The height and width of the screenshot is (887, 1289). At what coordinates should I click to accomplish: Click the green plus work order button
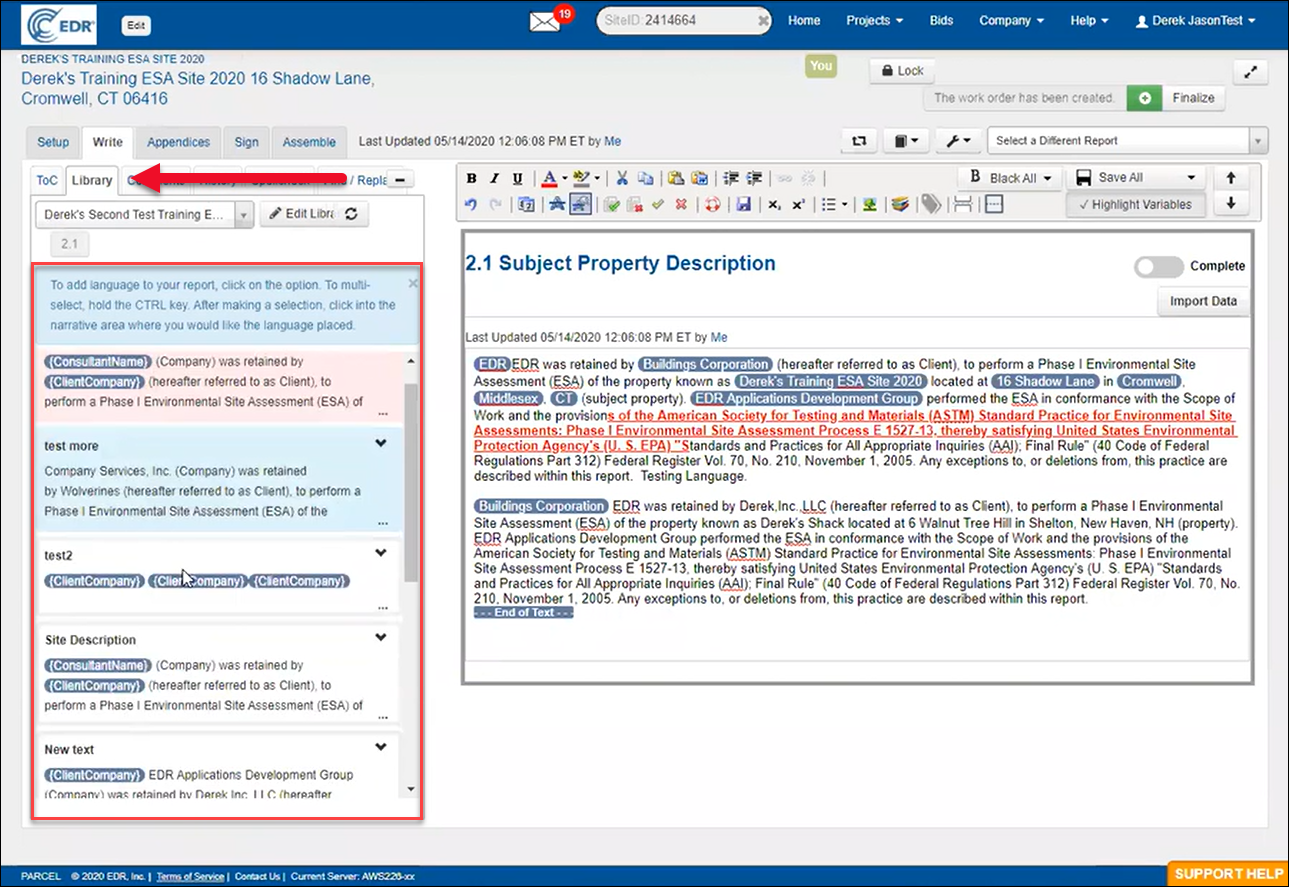tap(1143, 98)
